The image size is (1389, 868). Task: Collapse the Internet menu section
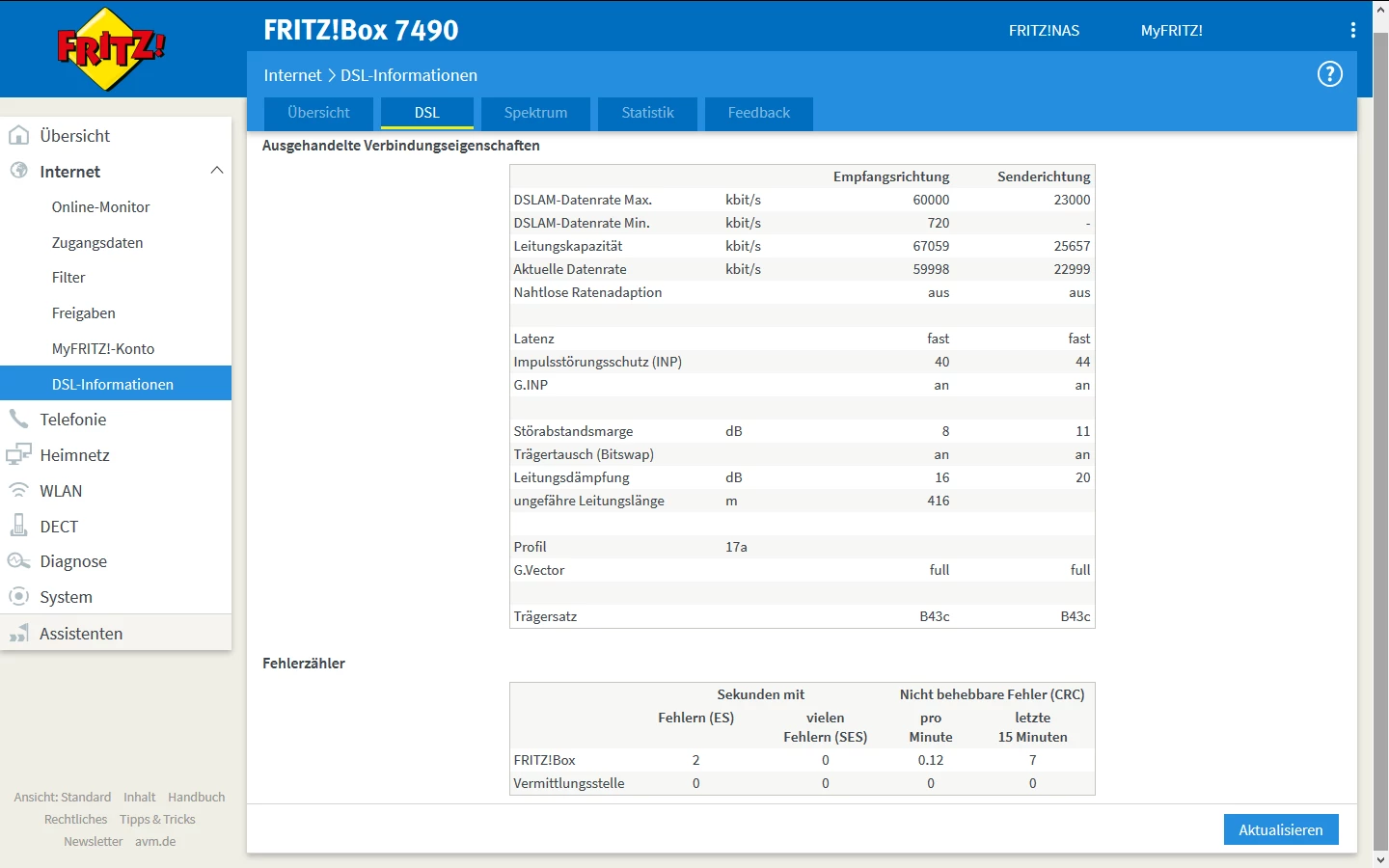pyautogui.click(x=217, y=171)
